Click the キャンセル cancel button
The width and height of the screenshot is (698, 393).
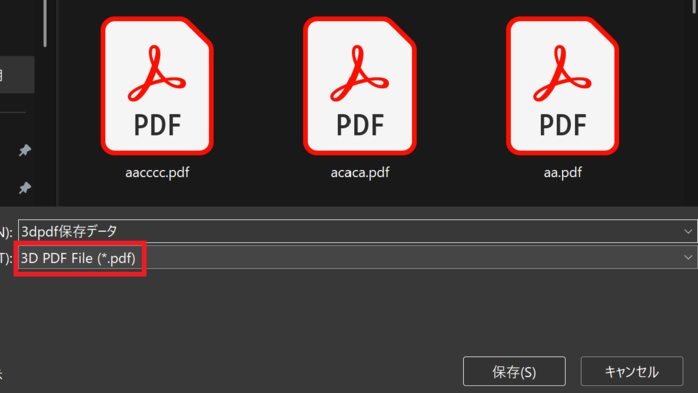pyautogui.click(x=632, y=371)
